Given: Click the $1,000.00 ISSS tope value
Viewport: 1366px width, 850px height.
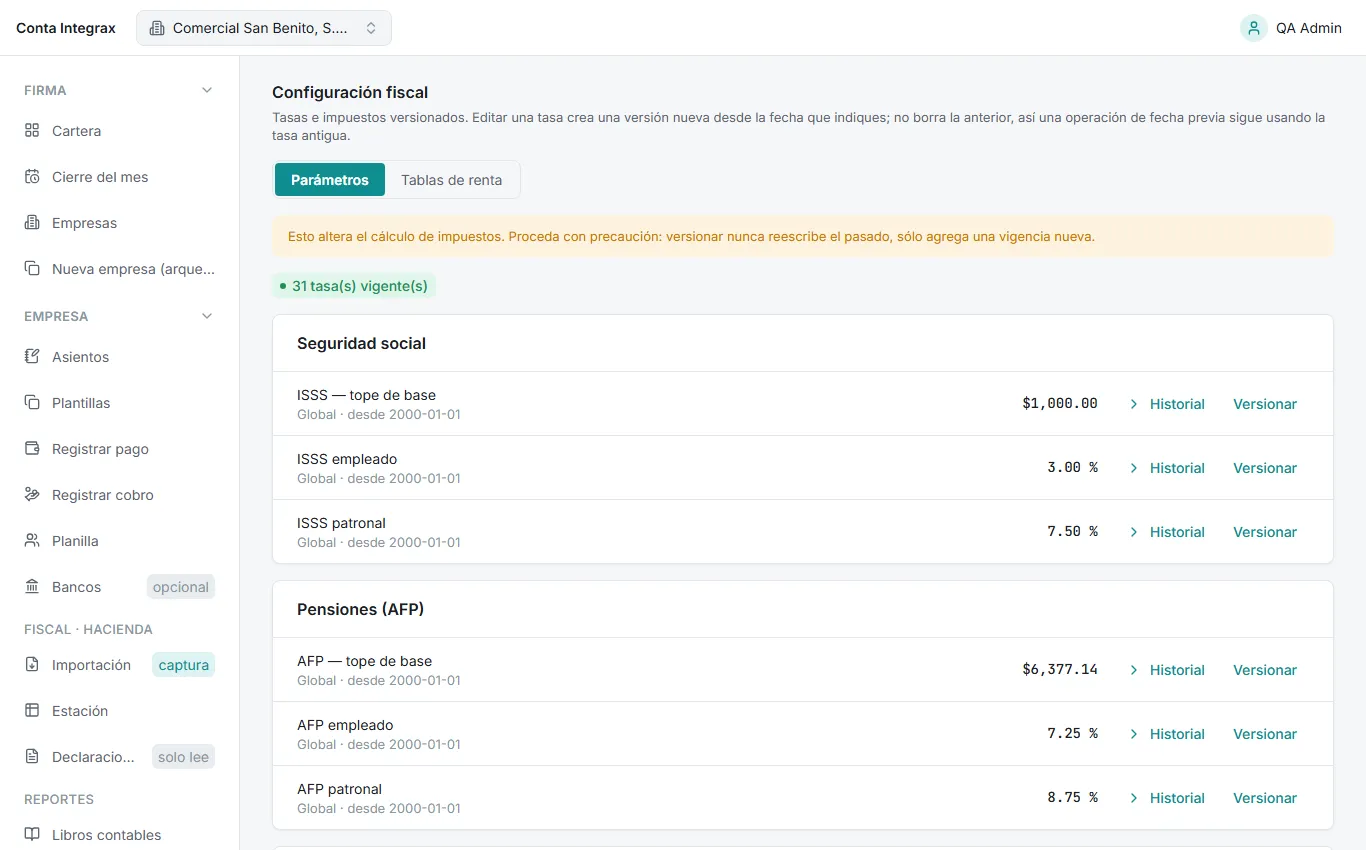Looking at the screenshot, I should click(x=1060, y=404).
